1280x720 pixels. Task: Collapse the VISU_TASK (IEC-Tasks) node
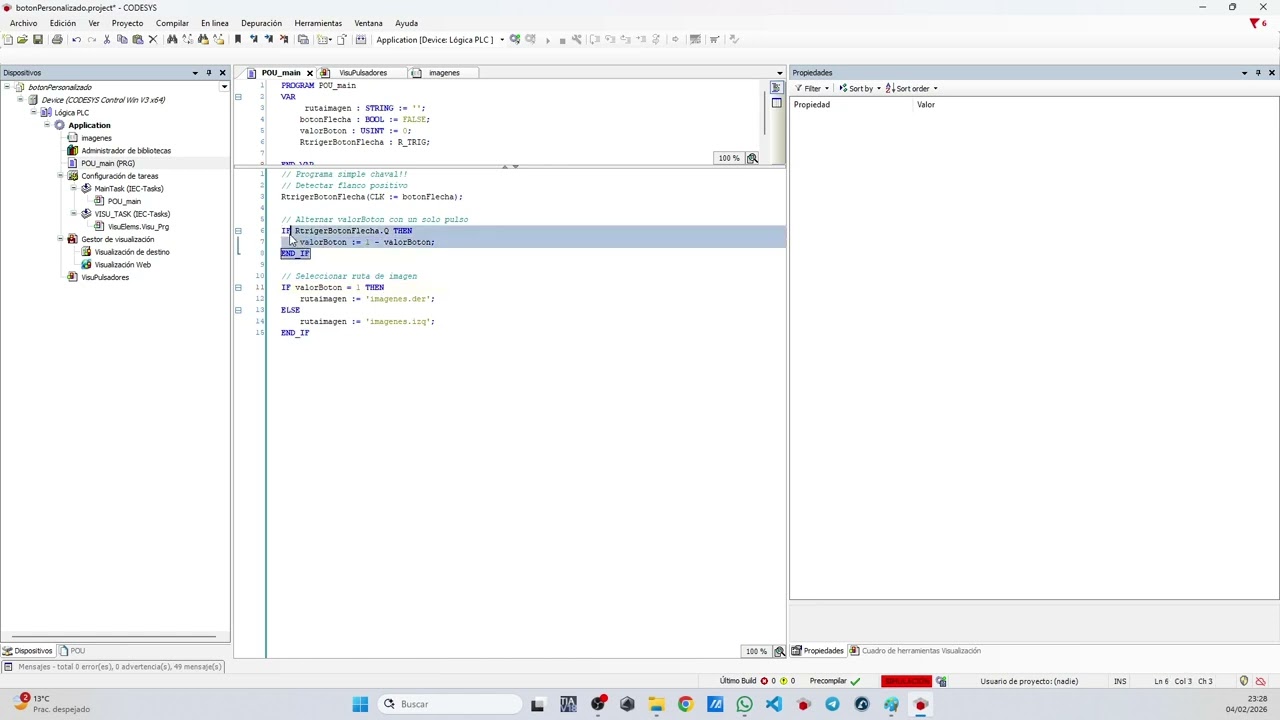click(73, 214)
